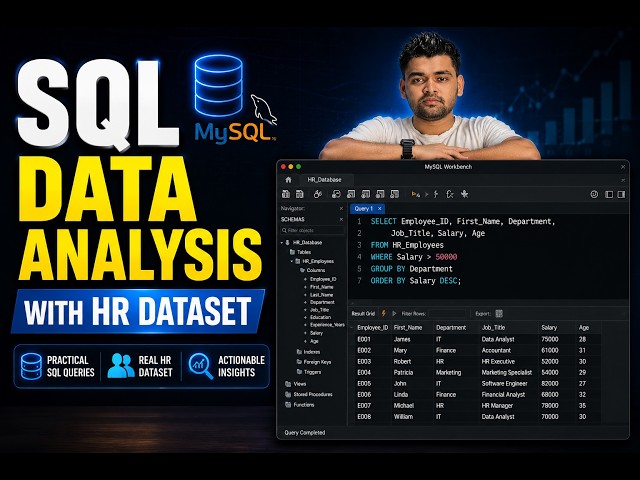Collapse the HR_Database schema arrow

click(282, 243)
